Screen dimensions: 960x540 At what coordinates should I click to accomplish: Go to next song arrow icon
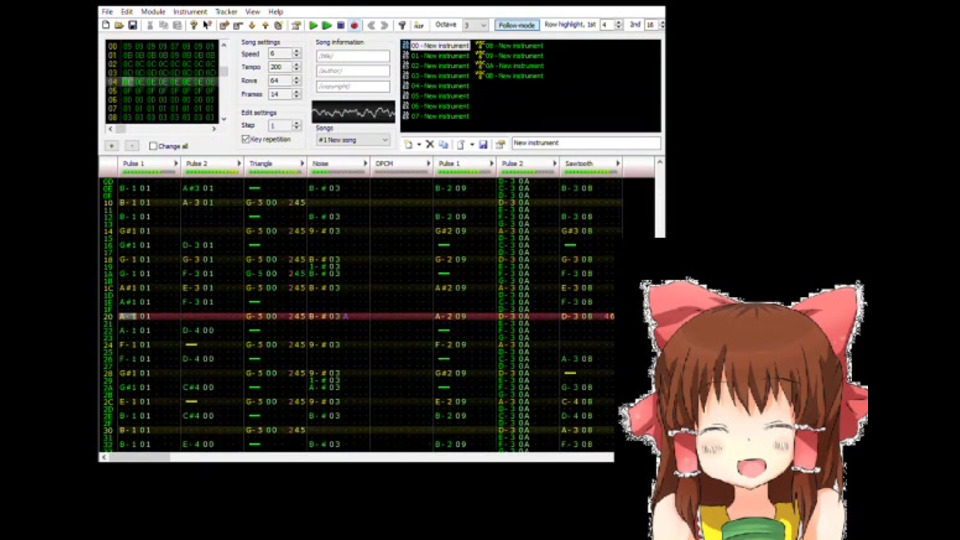pyautogui.click(x=384, y=25)
